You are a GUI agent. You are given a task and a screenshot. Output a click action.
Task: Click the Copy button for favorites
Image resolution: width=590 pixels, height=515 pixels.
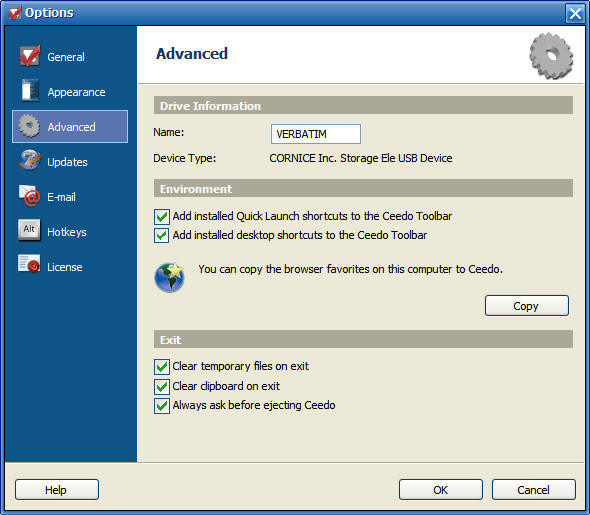tap(527, 305)
